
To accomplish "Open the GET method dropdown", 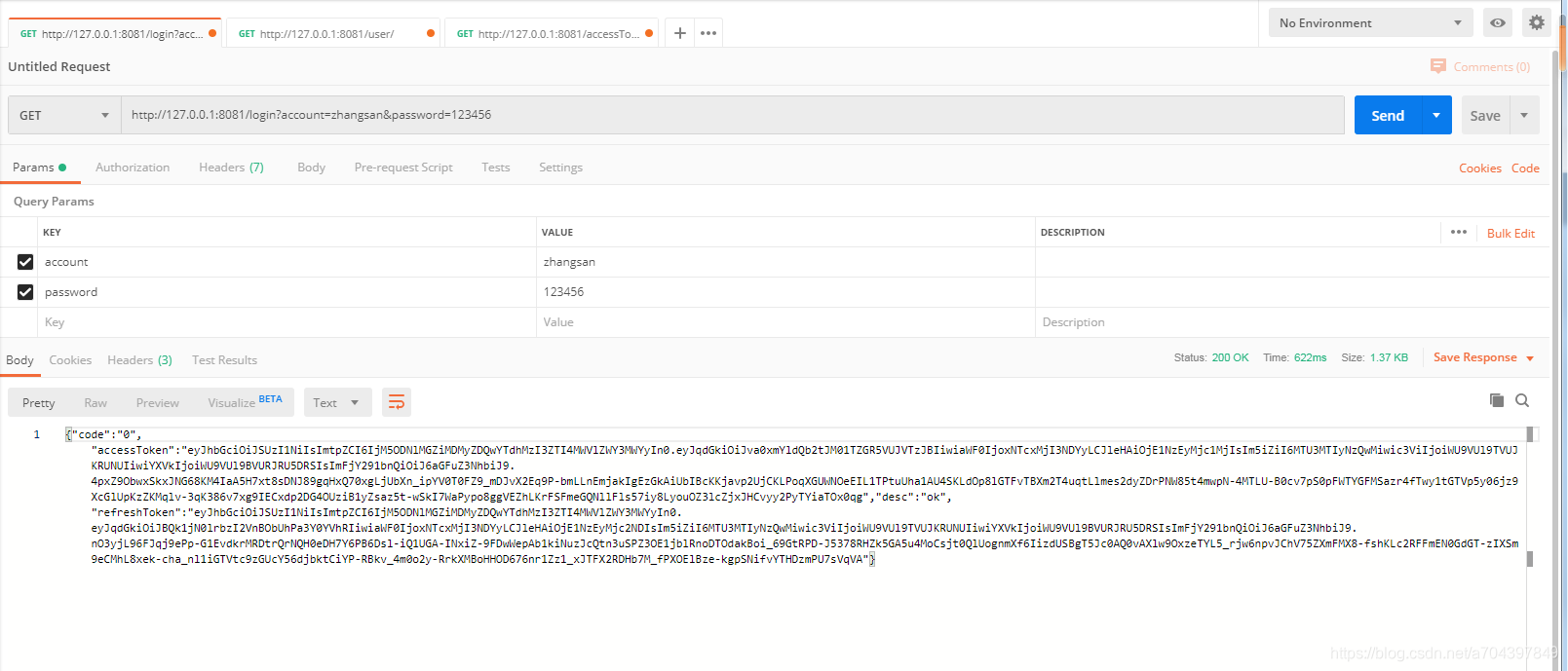I will (x=64, y=115).
